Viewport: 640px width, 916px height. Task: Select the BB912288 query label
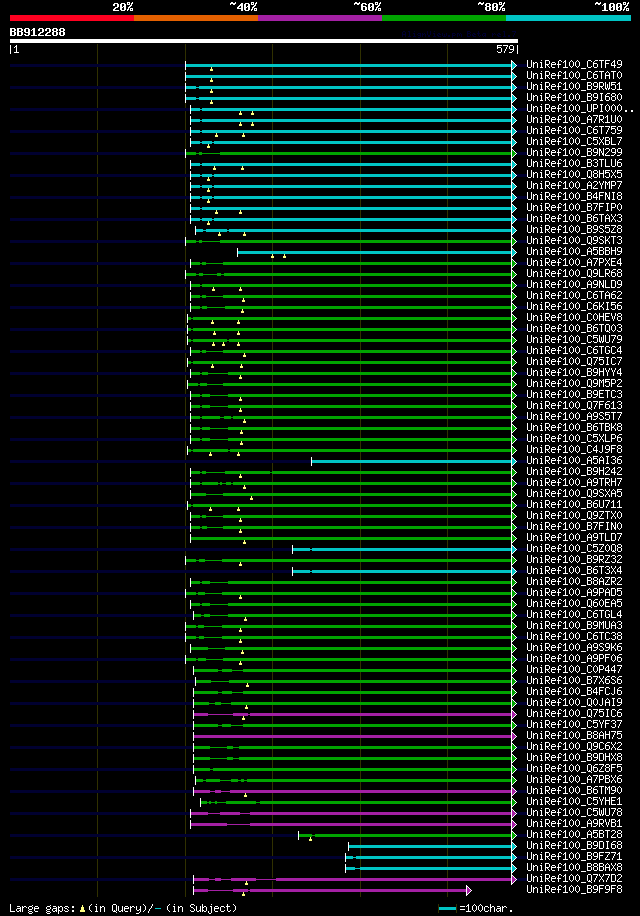(x=37, y=32)
